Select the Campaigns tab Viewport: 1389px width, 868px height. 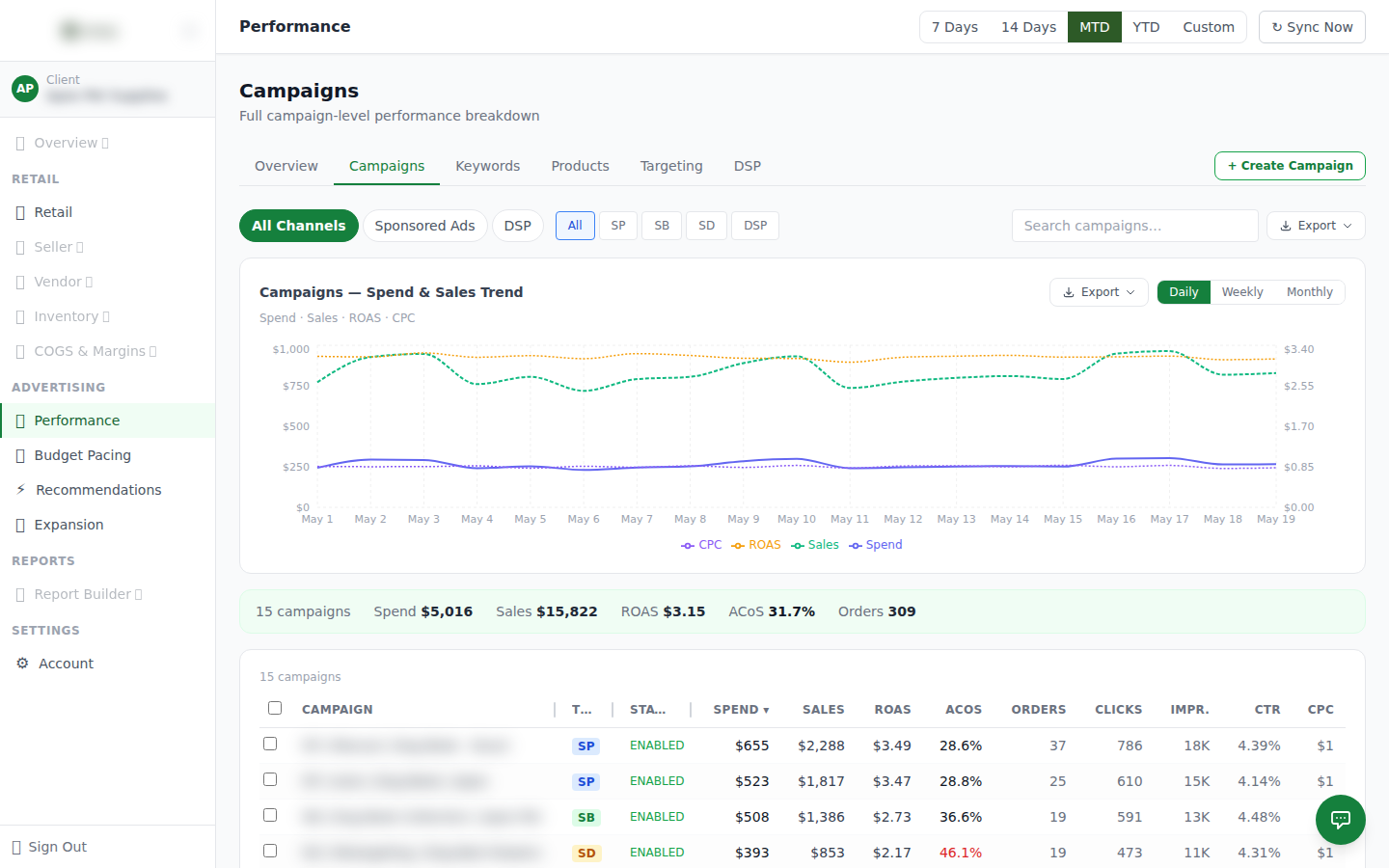pos(387,166)
